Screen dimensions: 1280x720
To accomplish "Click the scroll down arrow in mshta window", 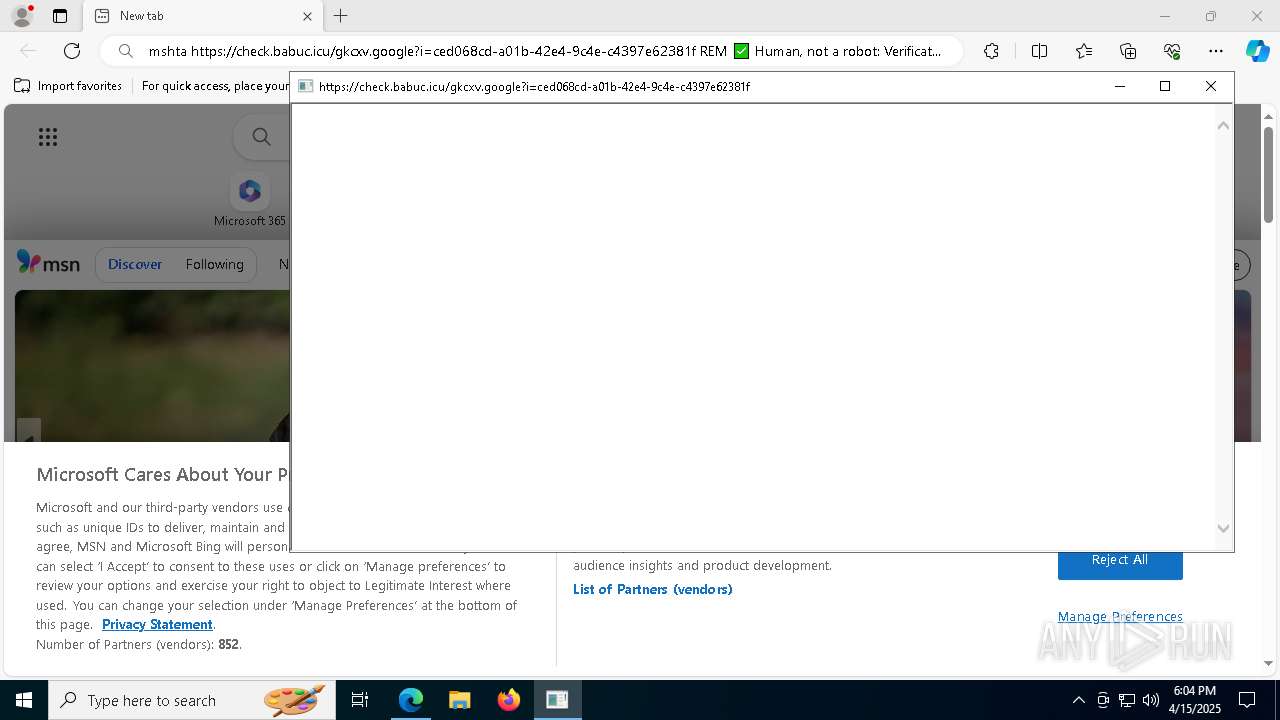I will coord(1223,528).
